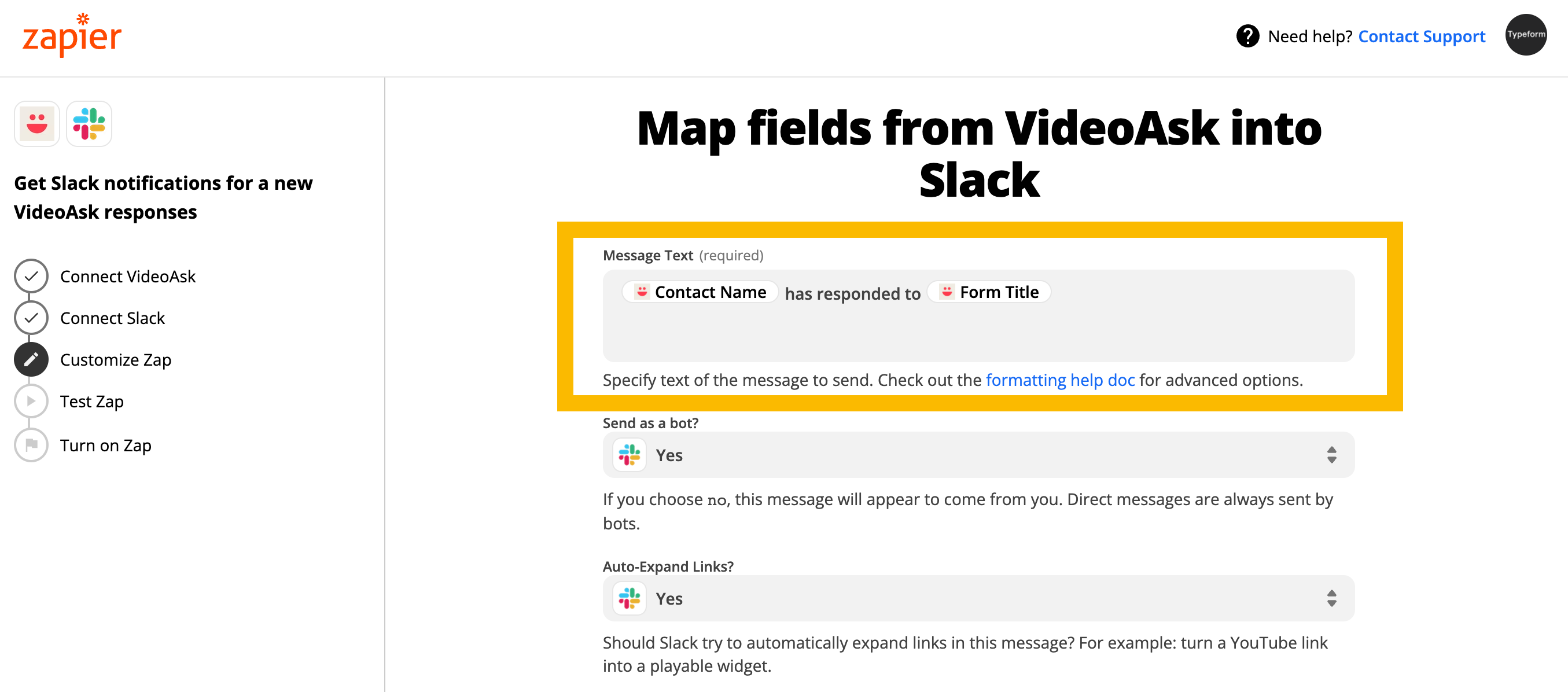Click the VideoAsk app icon in sidebar
This screenshot has height=692, width=1568.
(37, 124)
